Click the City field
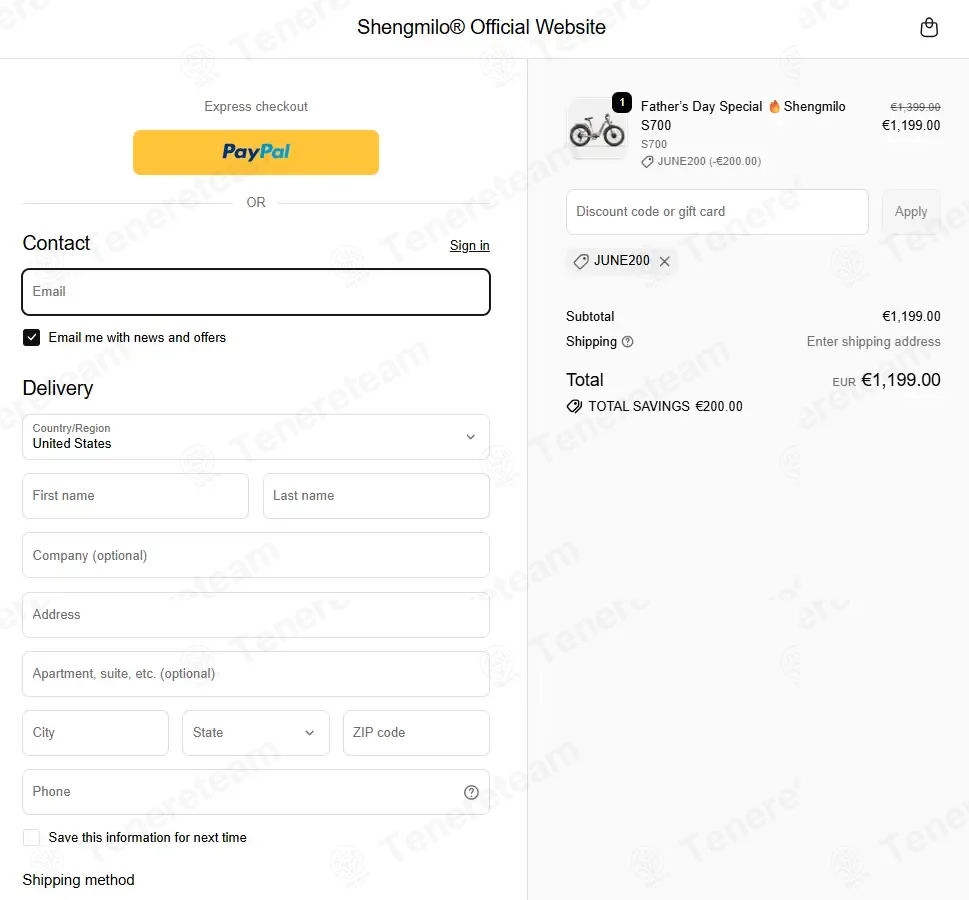 pyautogui.click(x=96, y=732)
